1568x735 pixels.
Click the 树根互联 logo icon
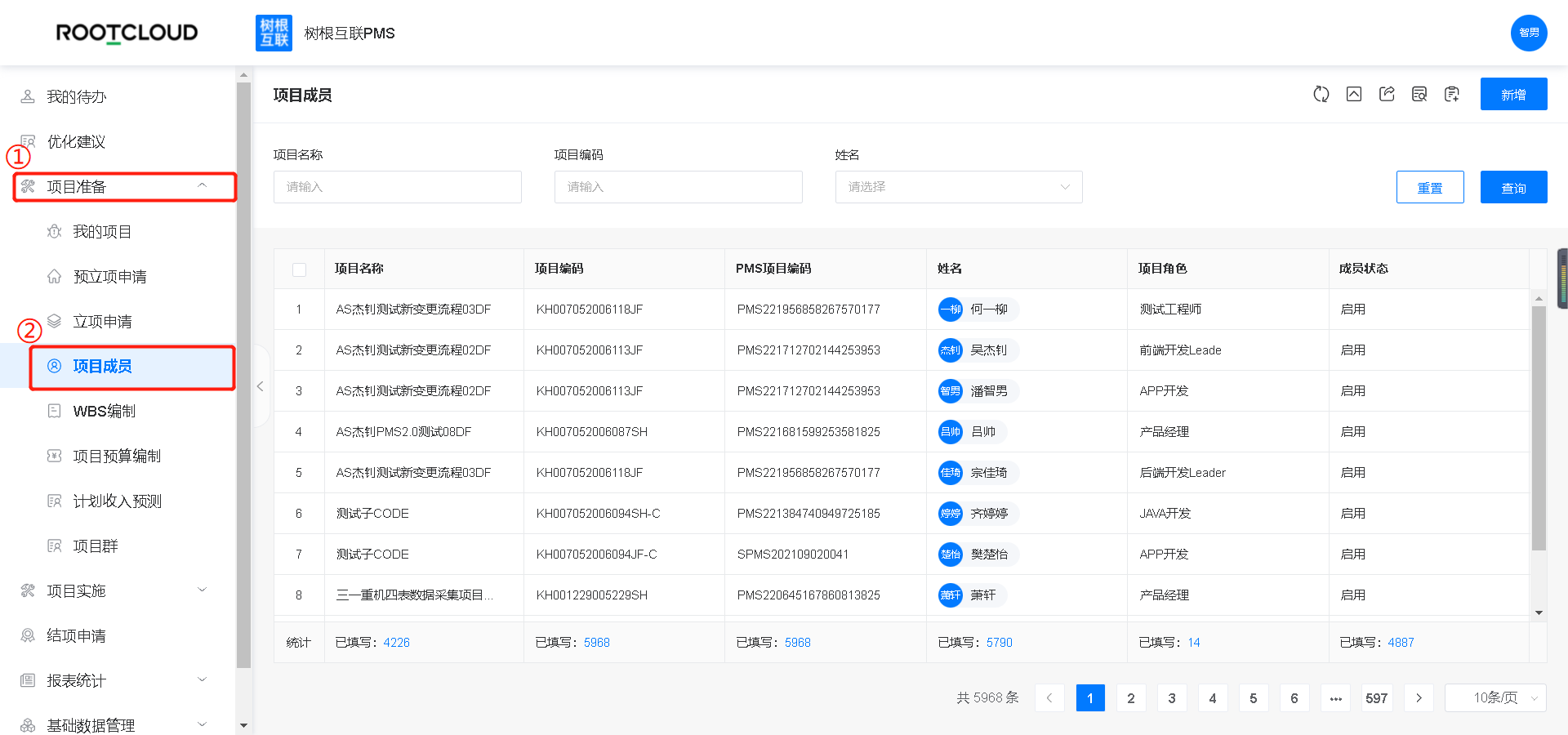click(x=274, y=33)
